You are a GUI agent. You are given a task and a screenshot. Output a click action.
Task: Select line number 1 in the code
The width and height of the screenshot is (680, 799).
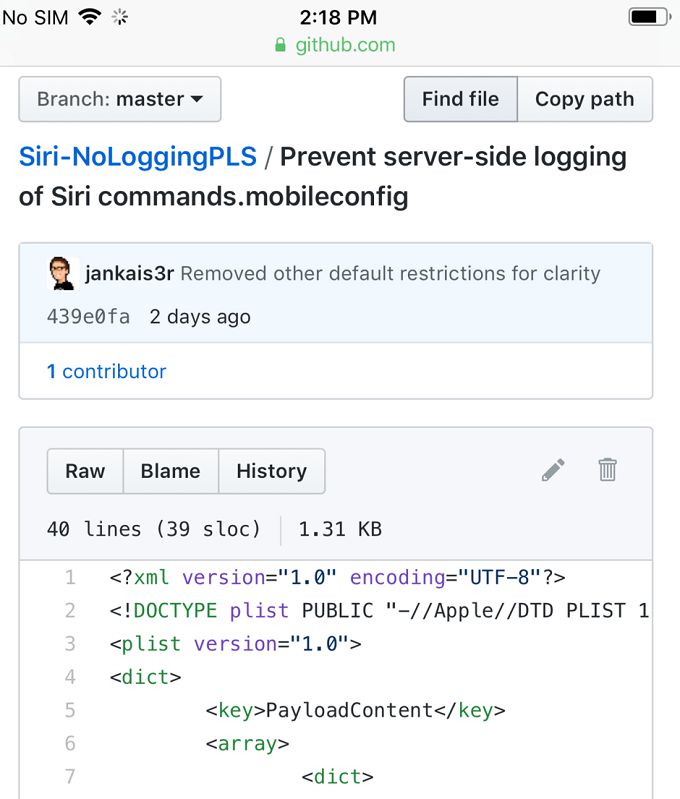click(70, 577)
